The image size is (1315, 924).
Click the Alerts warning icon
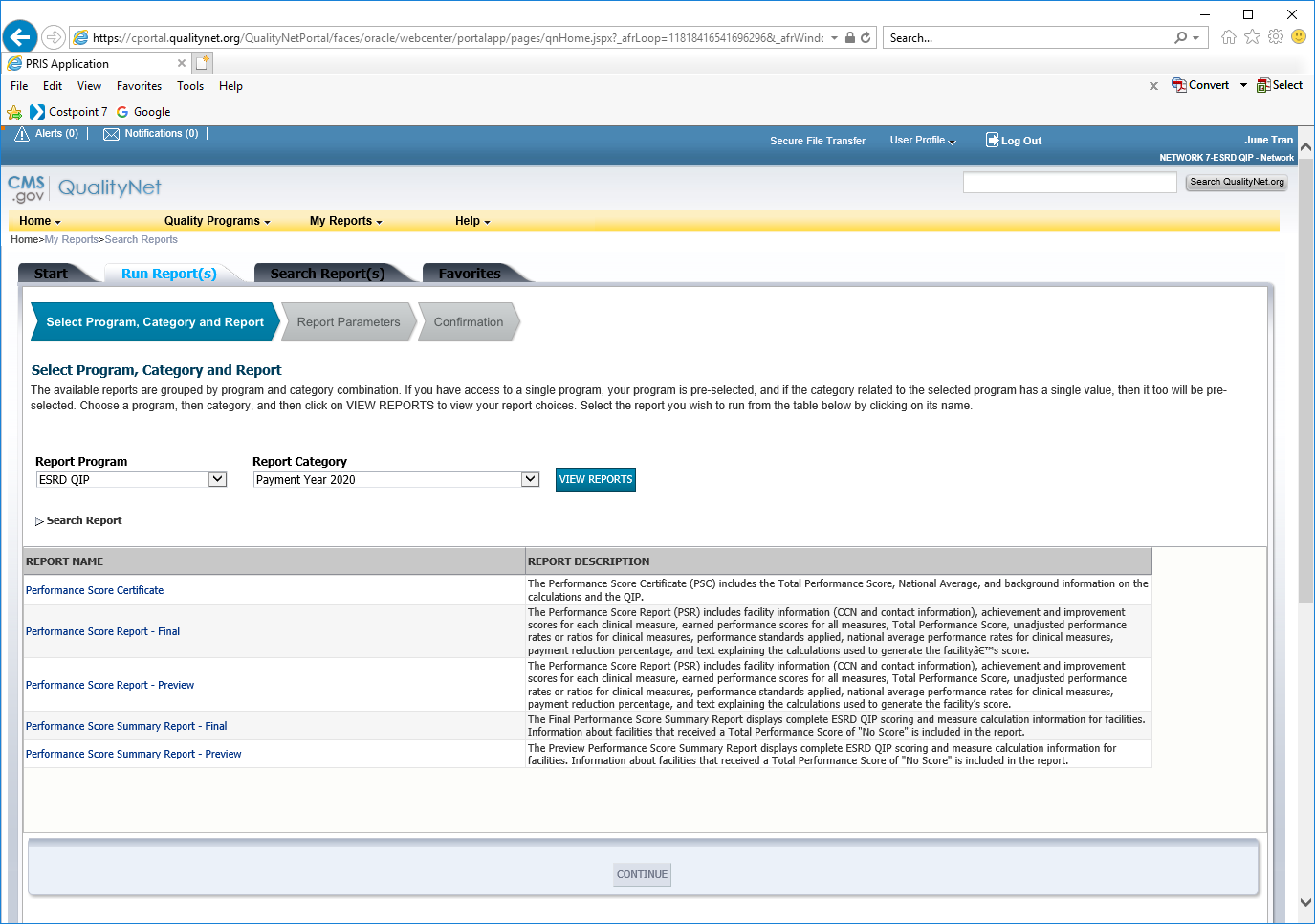pyautogui.click(x=22, y=134)
